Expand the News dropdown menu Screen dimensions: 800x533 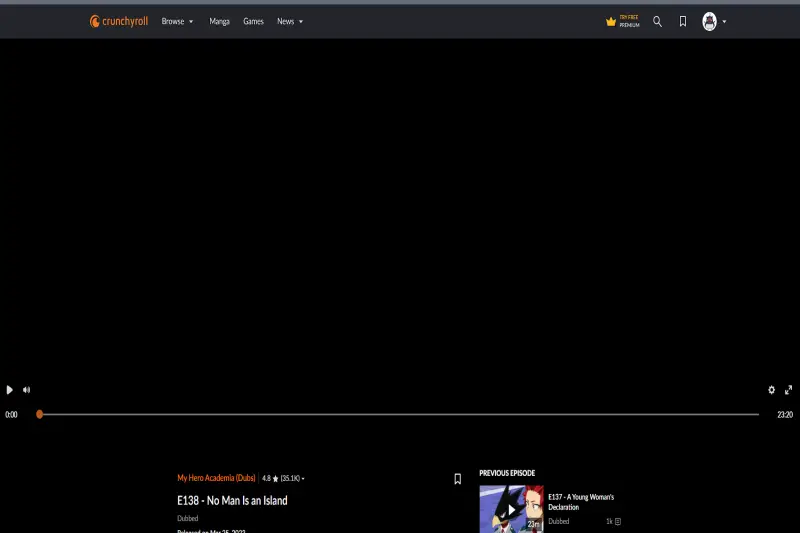tap(290, 21)
